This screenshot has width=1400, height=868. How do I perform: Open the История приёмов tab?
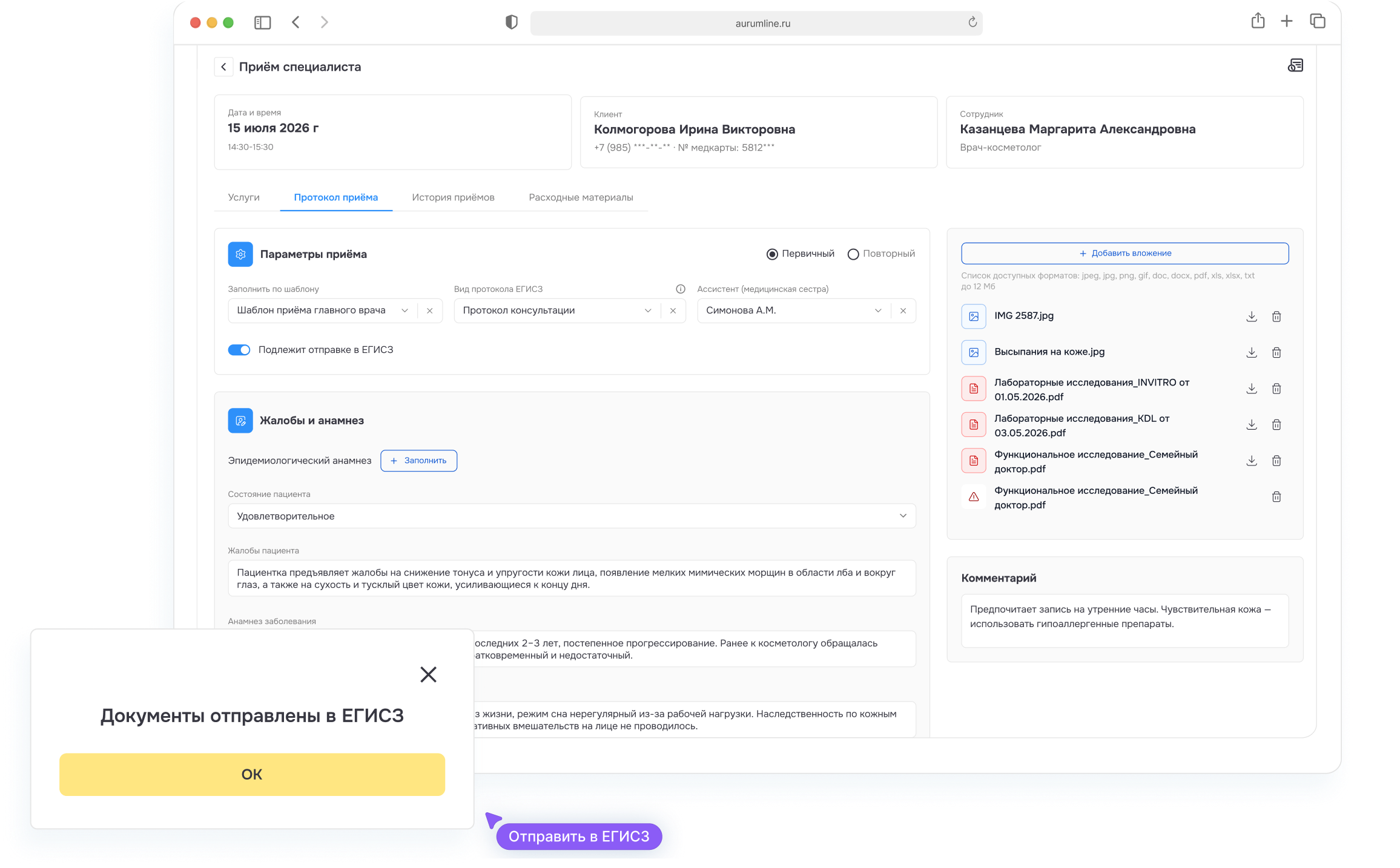453,197
